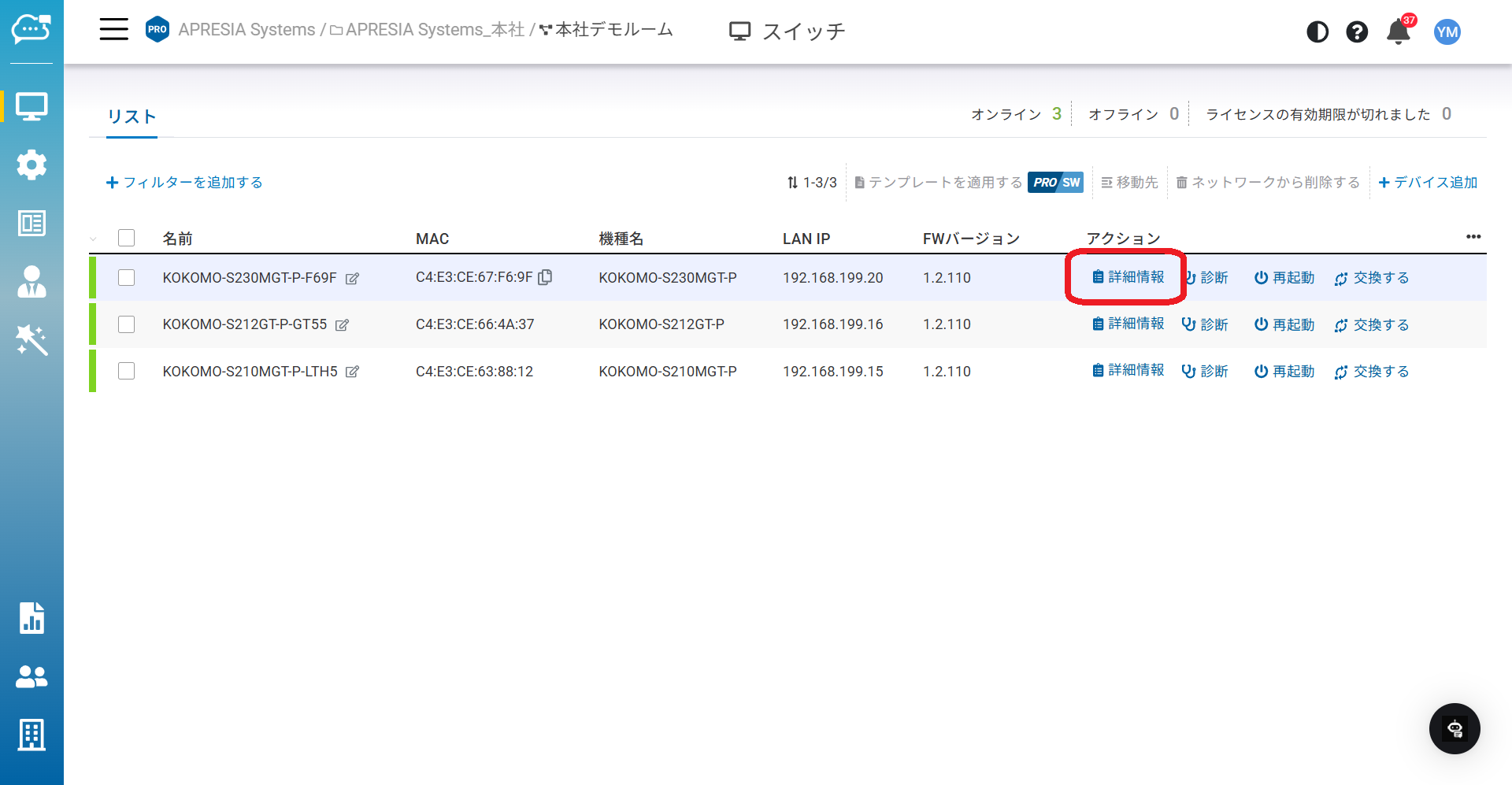Open the report chart icon in sidebar

tap(31, 618)
